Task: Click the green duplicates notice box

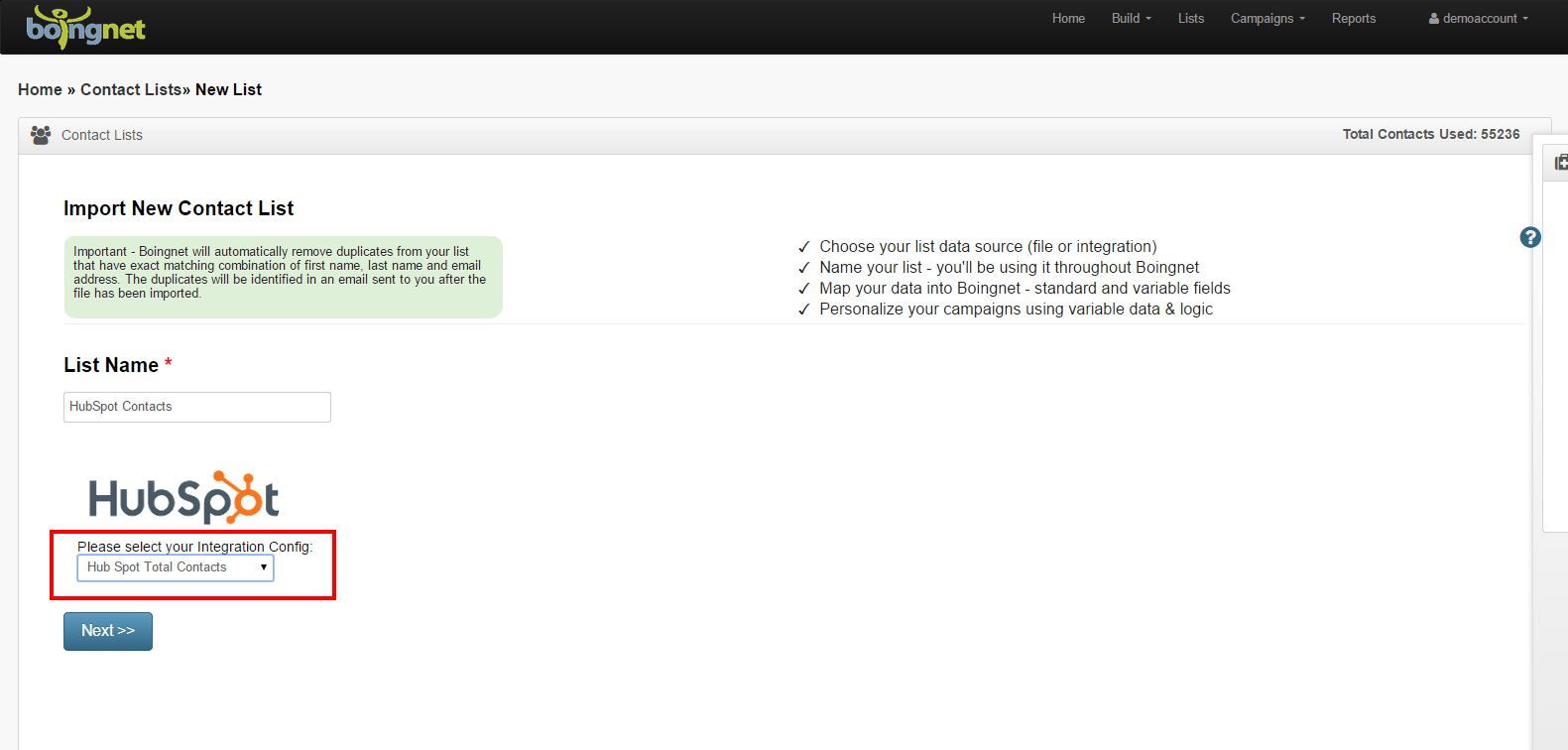Action: [284, 277]
